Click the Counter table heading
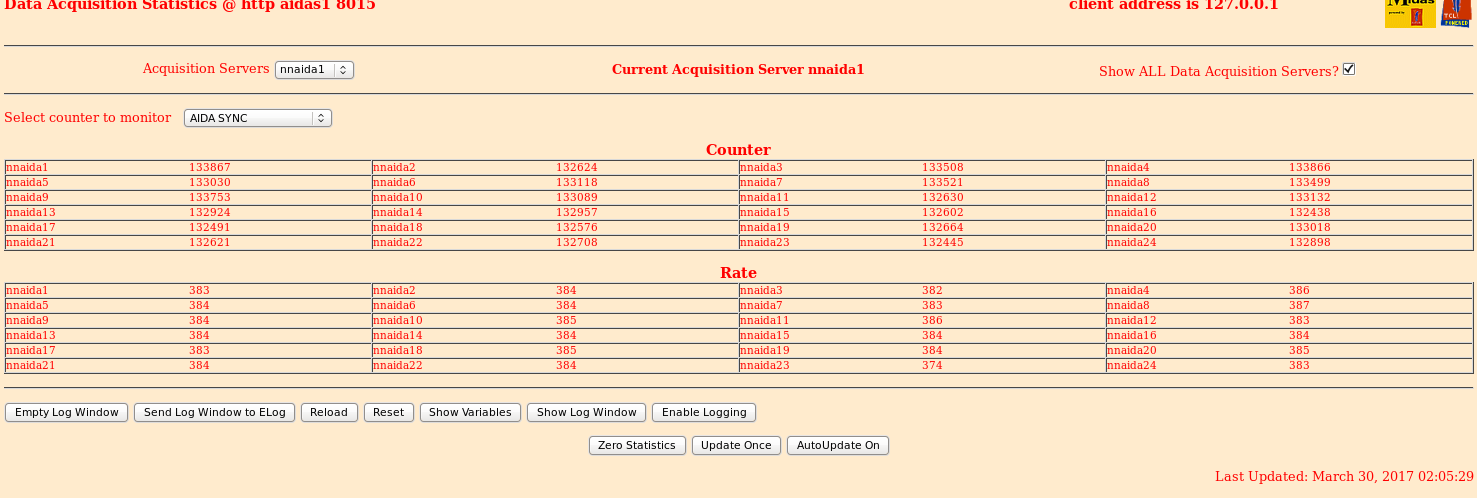 pyautogui.click(x=738, y=150)
